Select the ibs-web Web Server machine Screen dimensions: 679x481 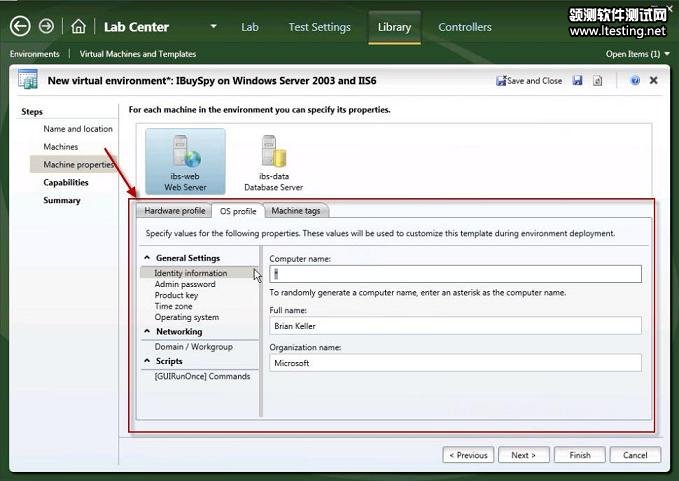click(185, 160)
